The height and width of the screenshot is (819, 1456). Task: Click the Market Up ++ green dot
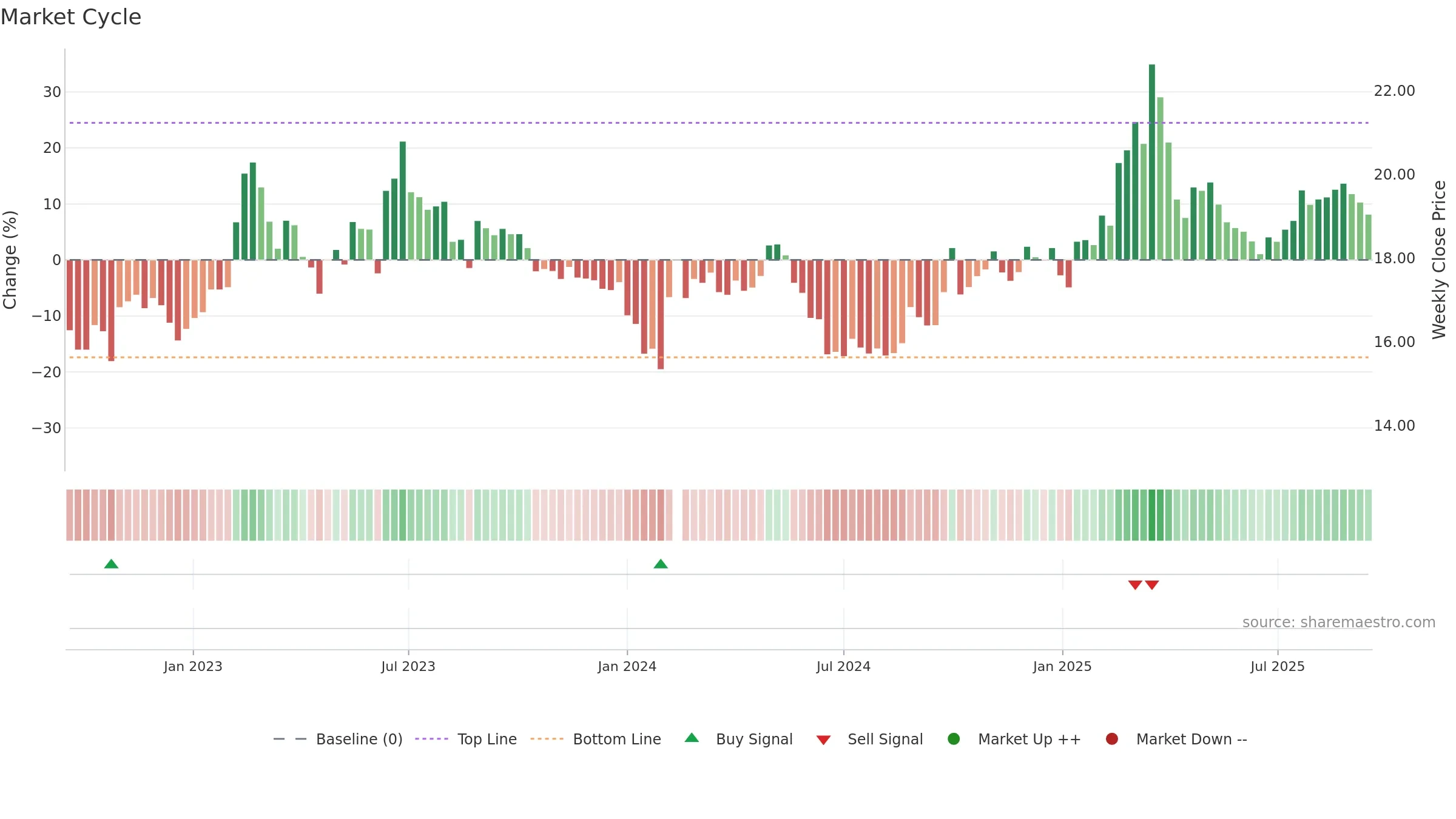954,739
